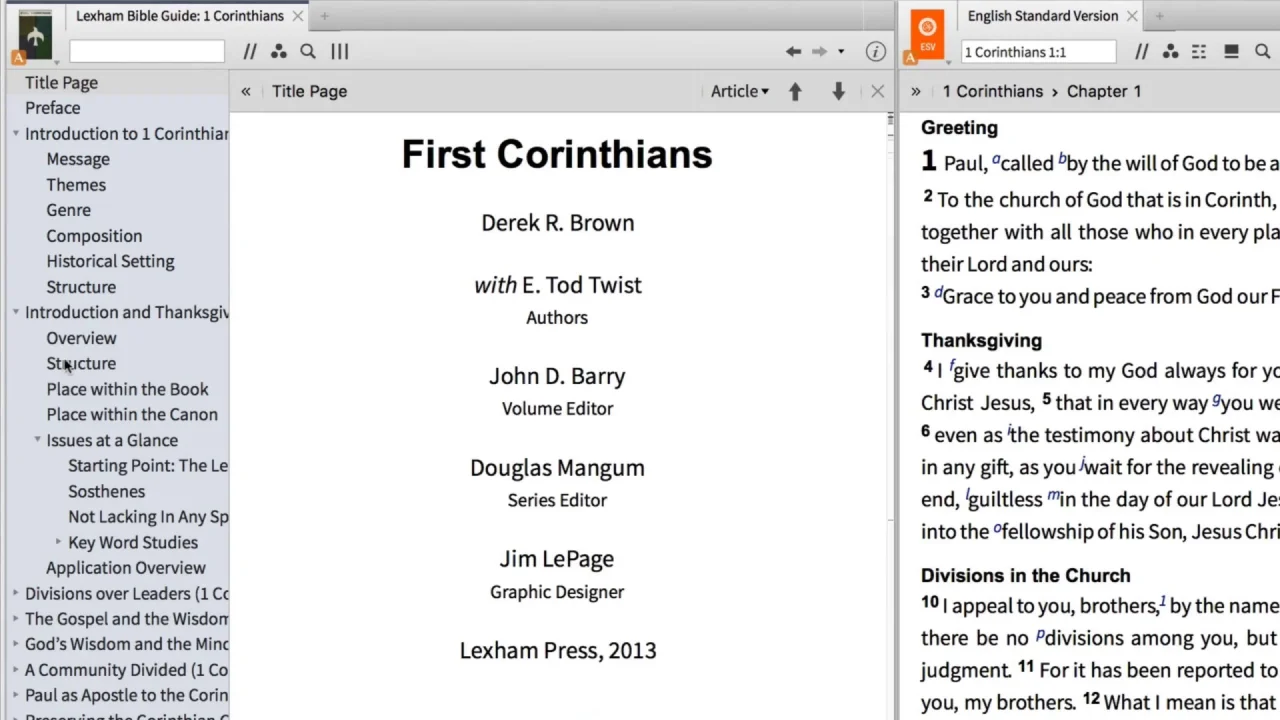Jump to previous article with up arrow
This screenshot has height=720, width=1280.
pos(795,91)
